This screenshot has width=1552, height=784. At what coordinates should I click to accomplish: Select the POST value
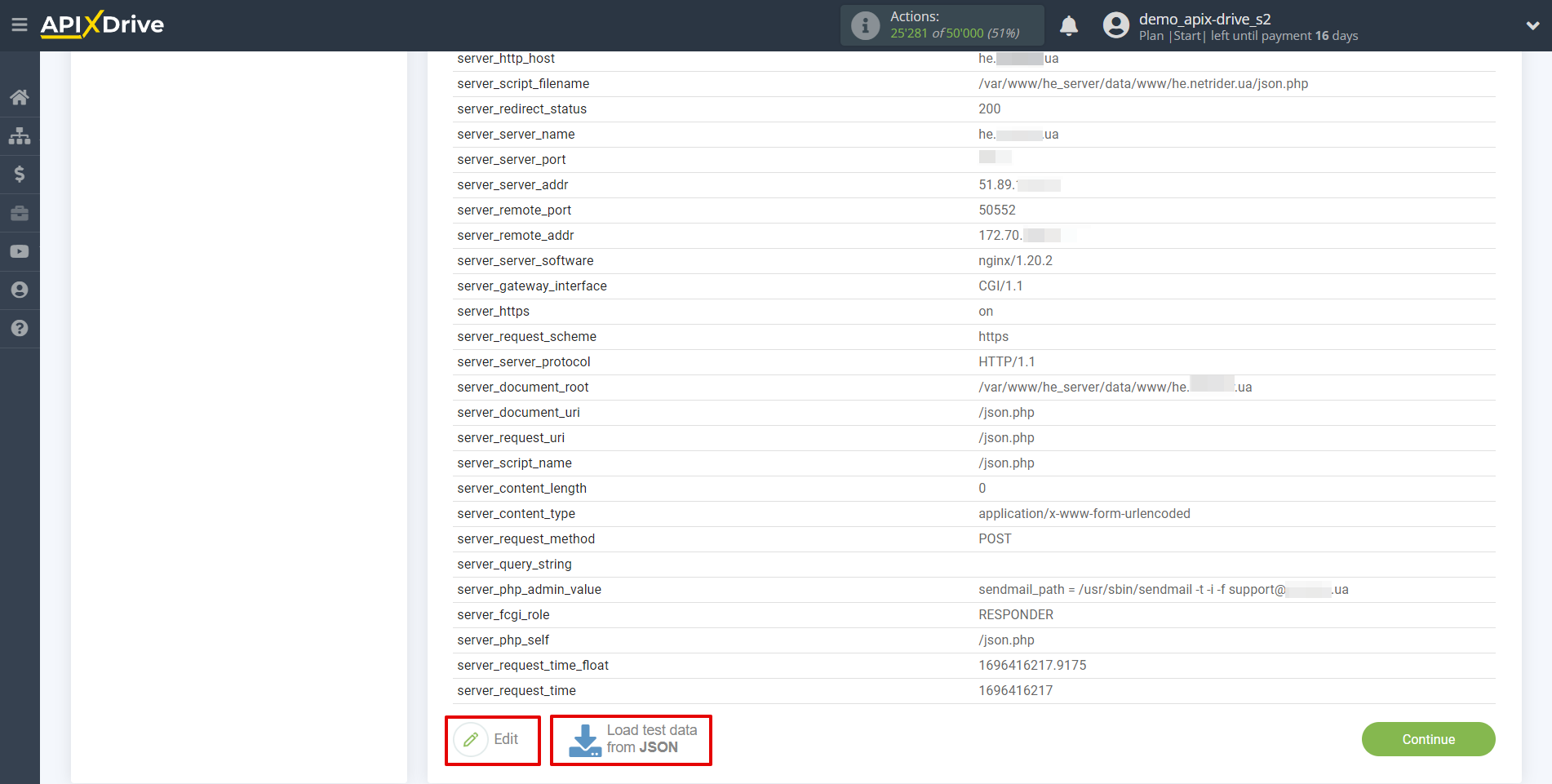coord(995,539)
